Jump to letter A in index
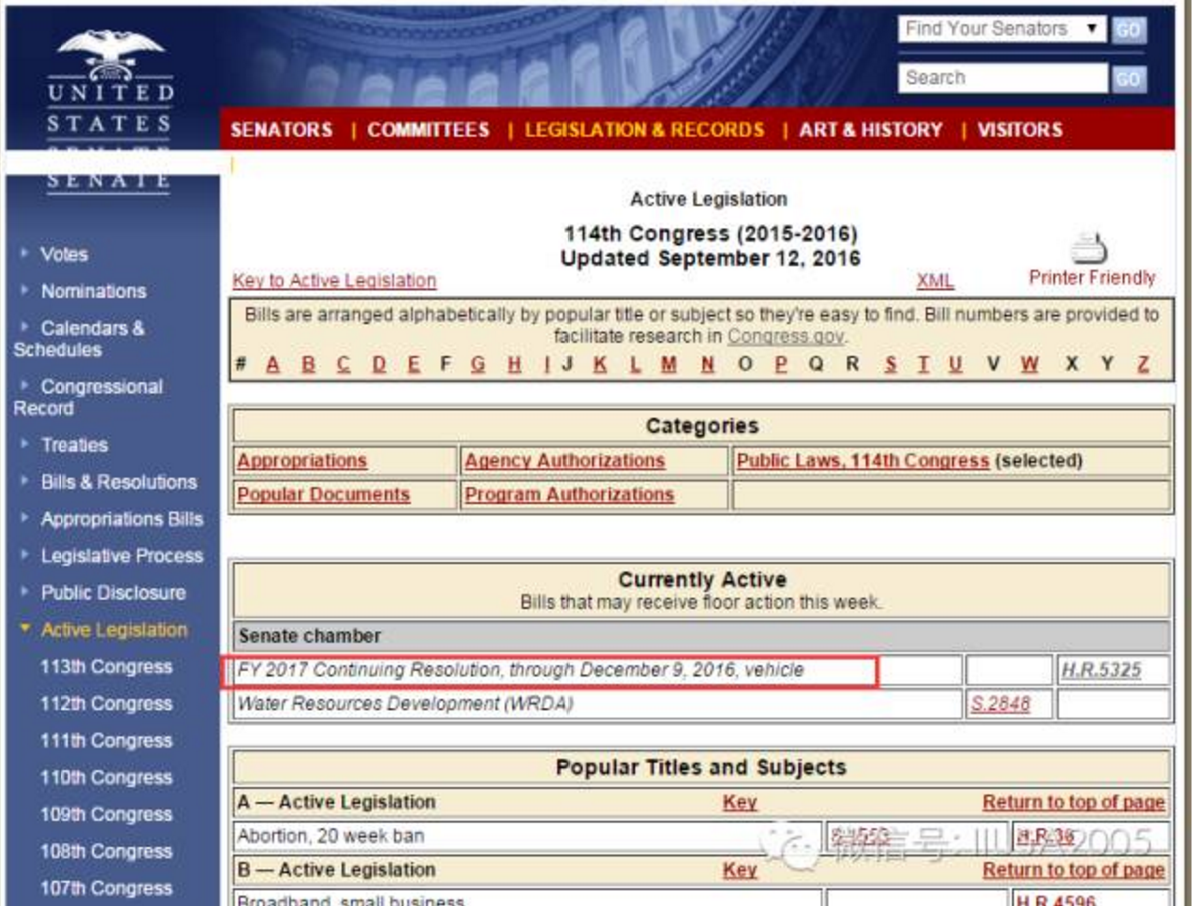 pyautogui.click(x=273, y=365)
